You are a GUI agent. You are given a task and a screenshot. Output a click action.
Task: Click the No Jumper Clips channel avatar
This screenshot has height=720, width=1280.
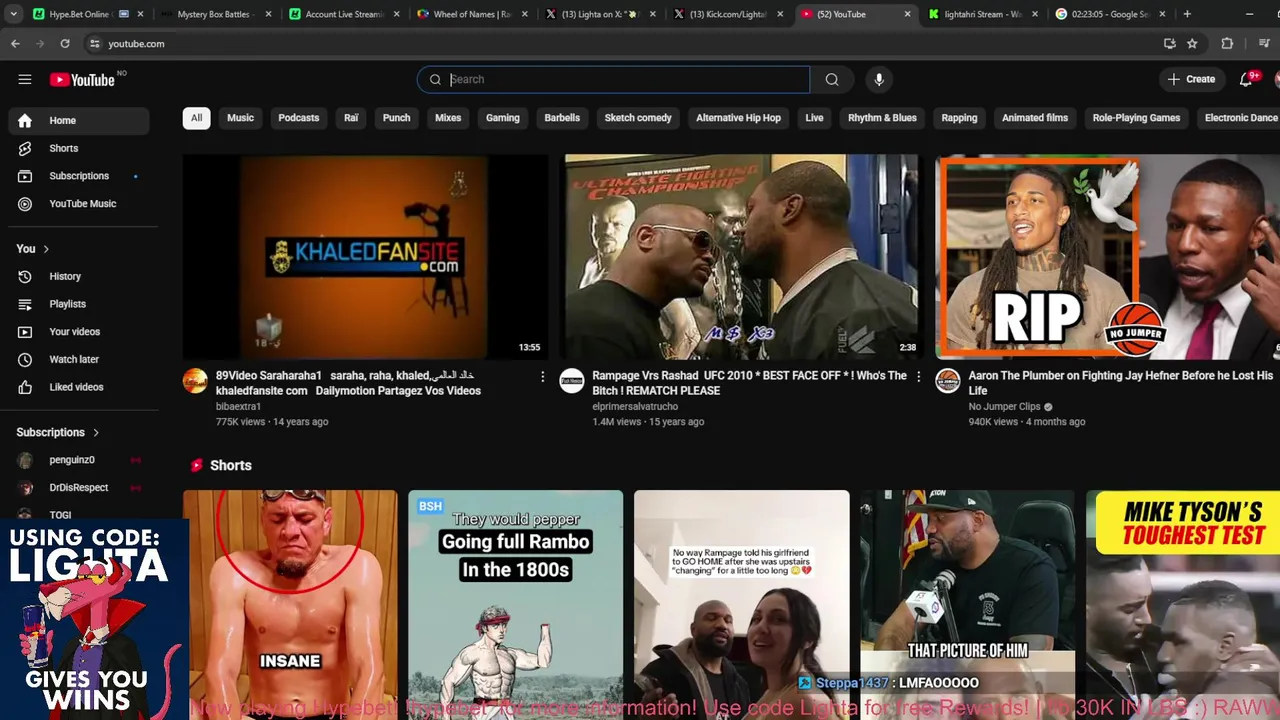(x=947, y=381)
